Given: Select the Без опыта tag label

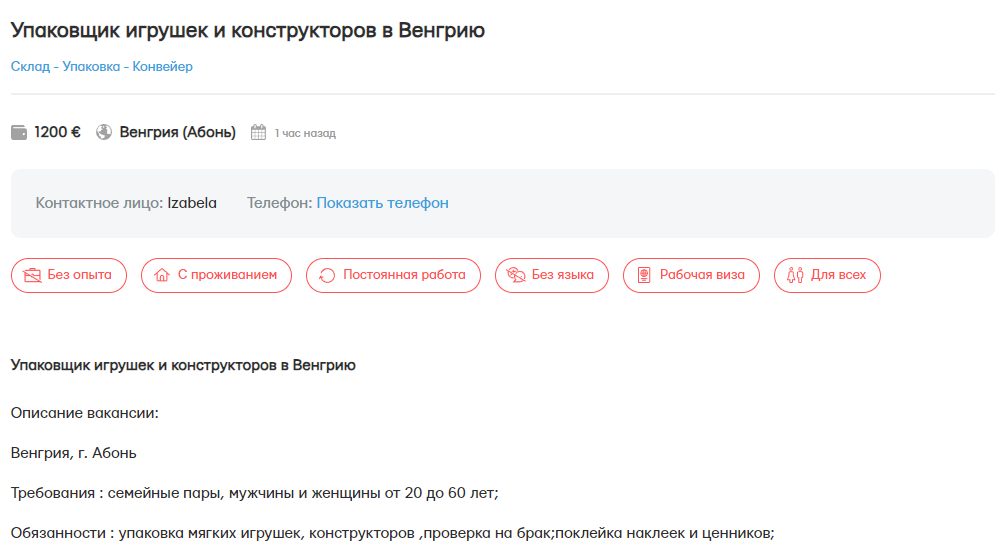Looking at the screenshot, I should (x=80, y=275).
